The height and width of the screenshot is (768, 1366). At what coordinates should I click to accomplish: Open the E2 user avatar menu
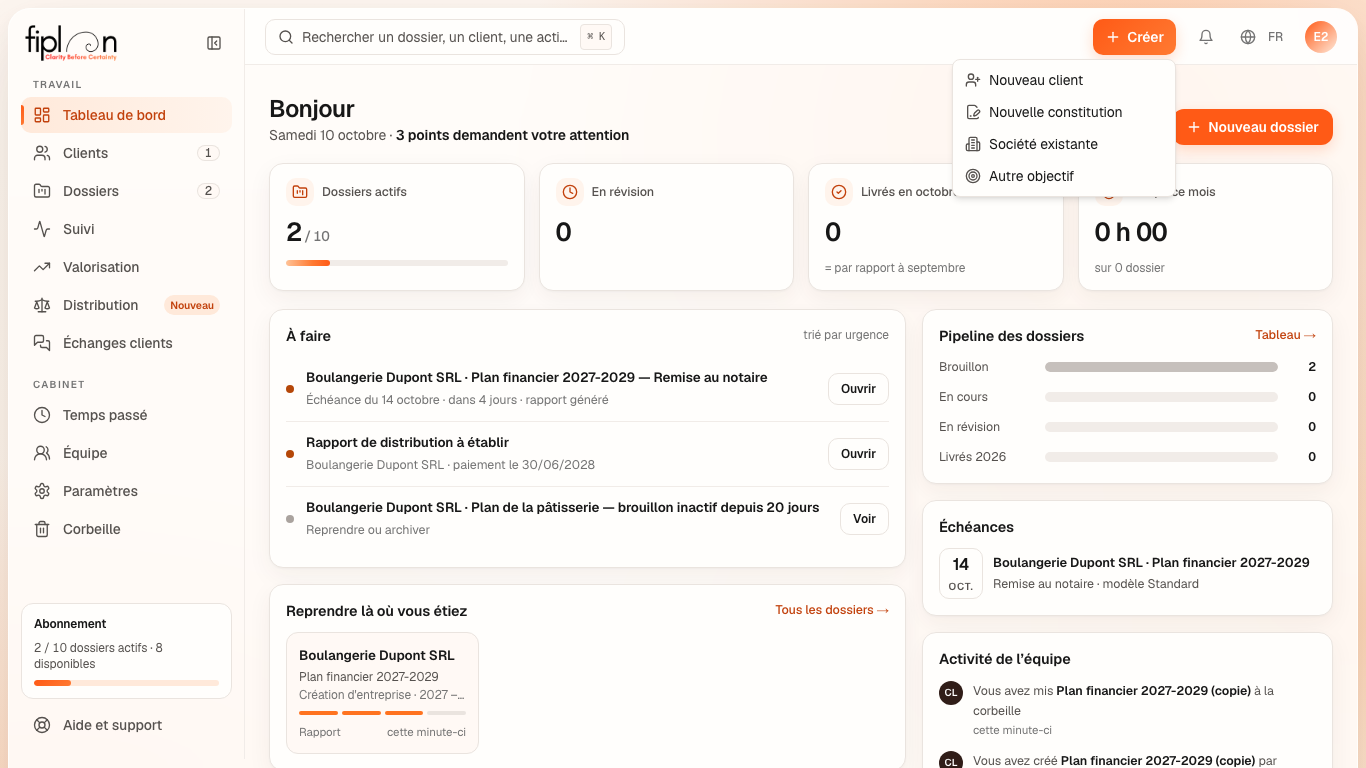1321,37
